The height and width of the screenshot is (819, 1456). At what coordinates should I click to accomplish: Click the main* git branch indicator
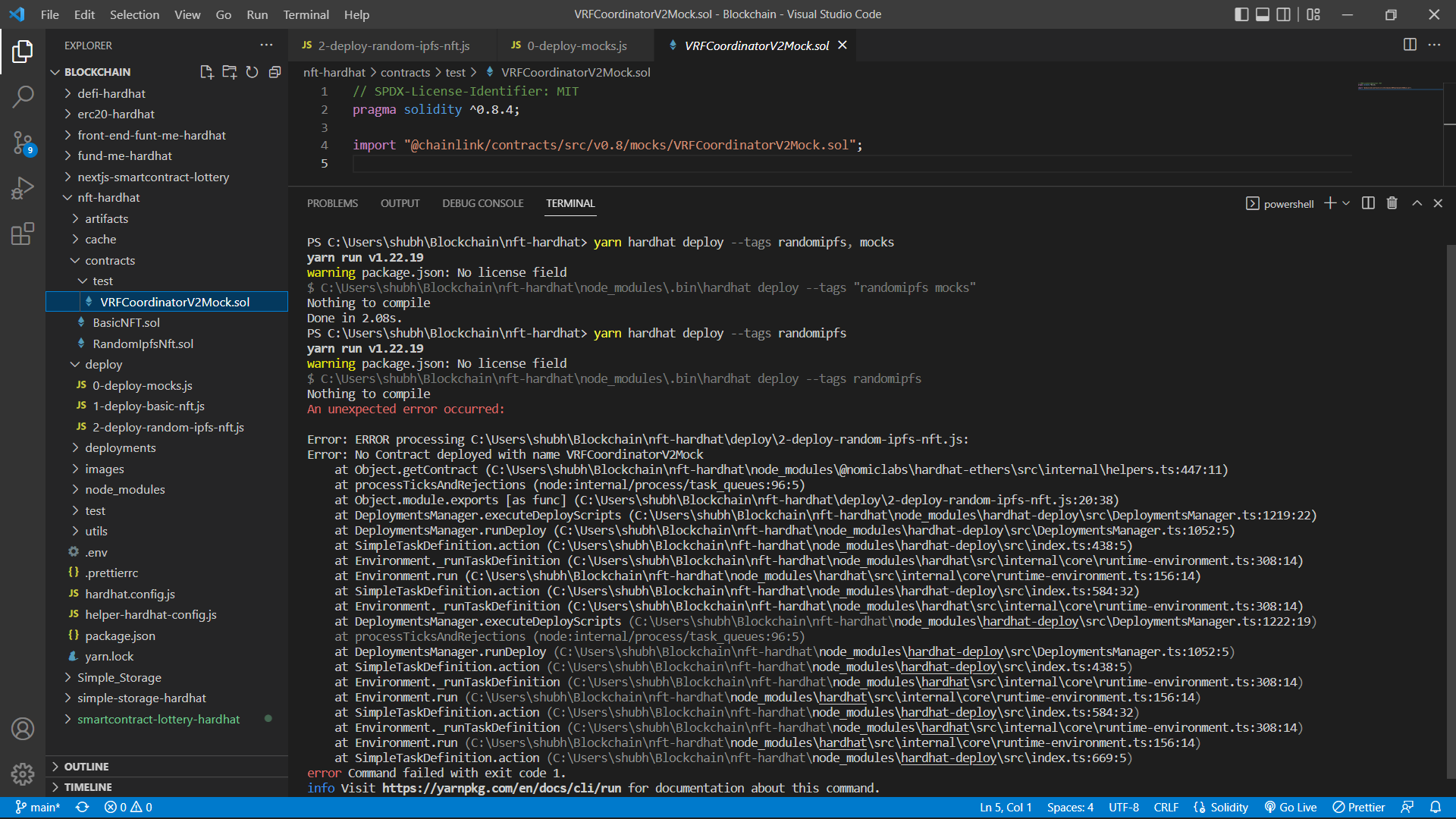[37, 808]
